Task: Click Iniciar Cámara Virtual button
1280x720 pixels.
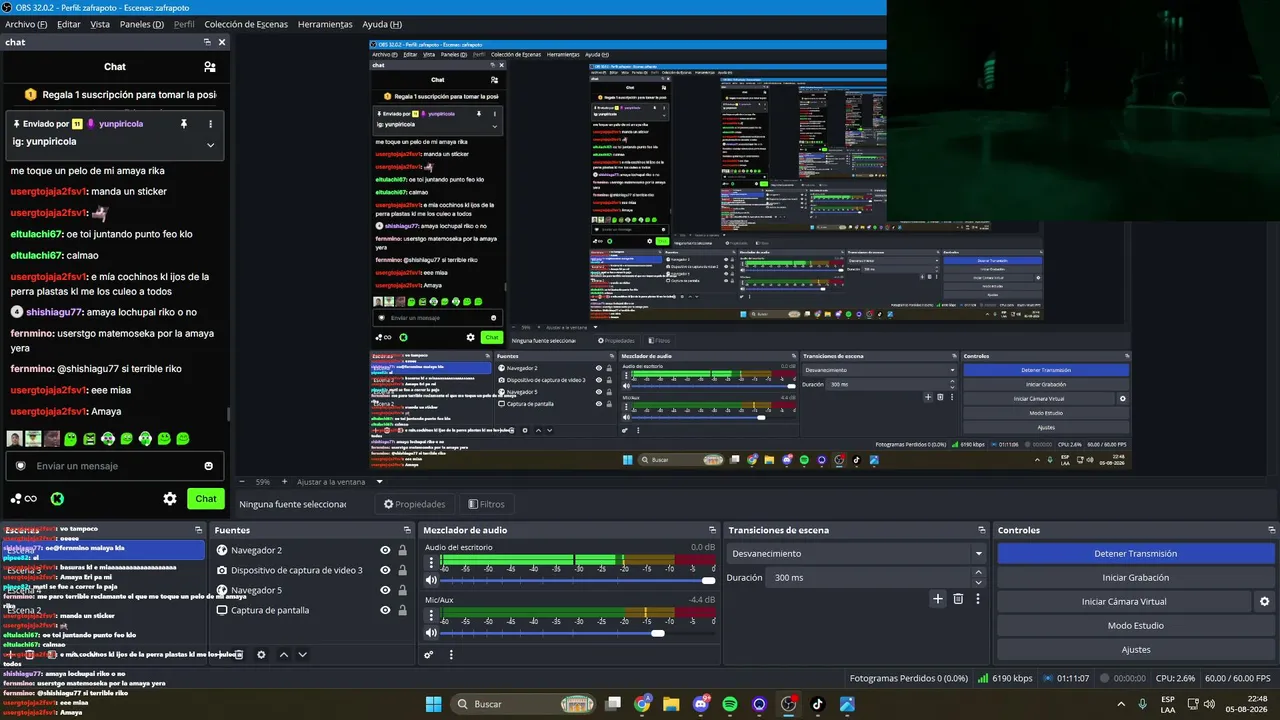Action: coord(1124,601)
